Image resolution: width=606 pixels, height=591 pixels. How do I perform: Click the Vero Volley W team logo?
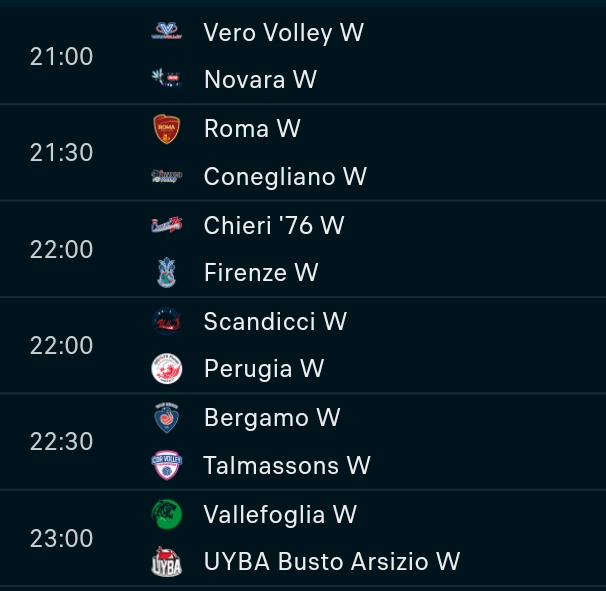pyautogui.click(x=166, y=32)
